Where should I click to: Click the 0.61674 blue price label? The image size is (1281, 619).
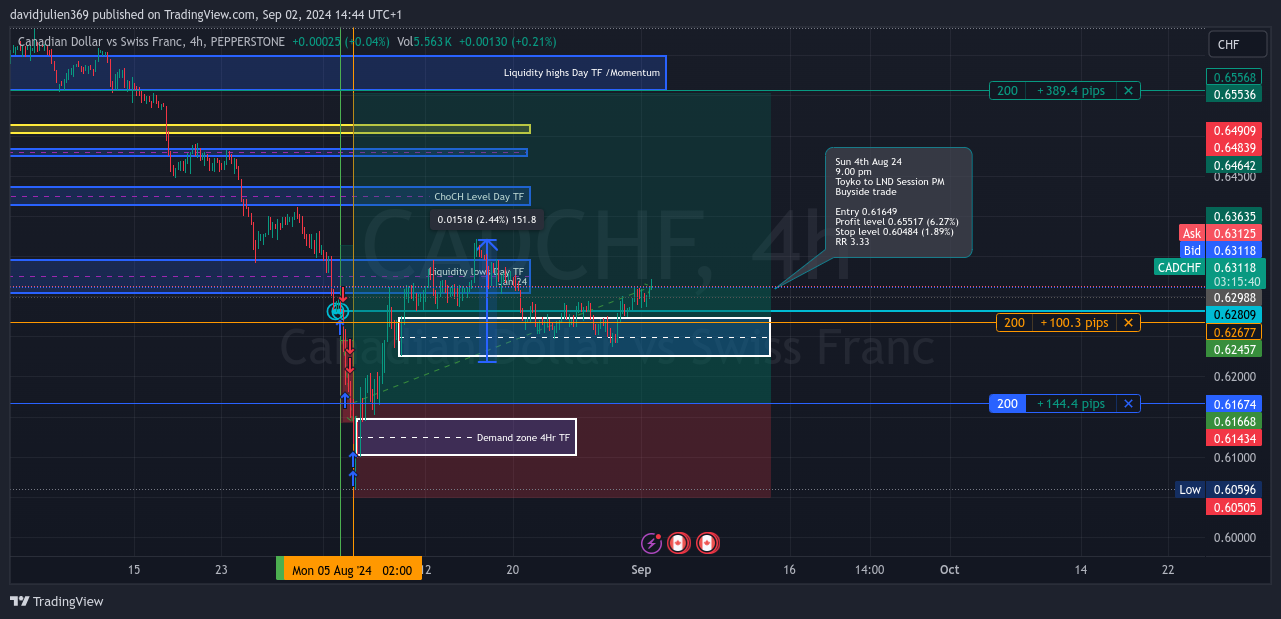pos(1234,403)
